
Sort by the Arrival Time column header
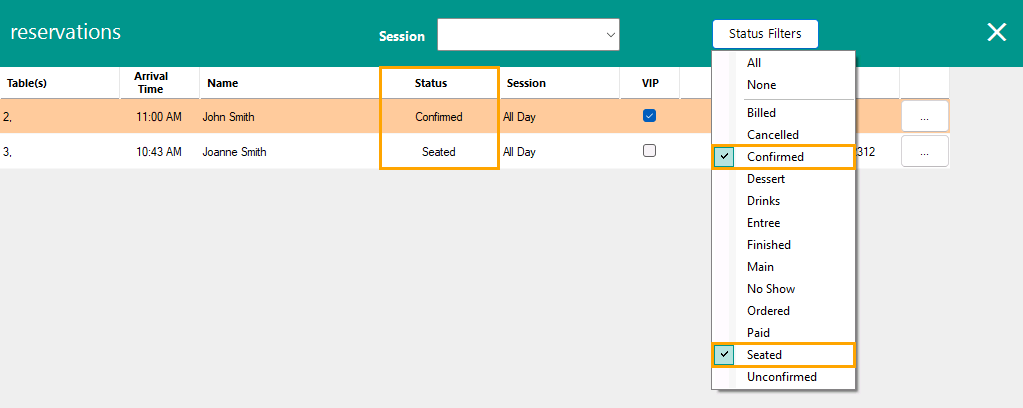coord(151,83)
